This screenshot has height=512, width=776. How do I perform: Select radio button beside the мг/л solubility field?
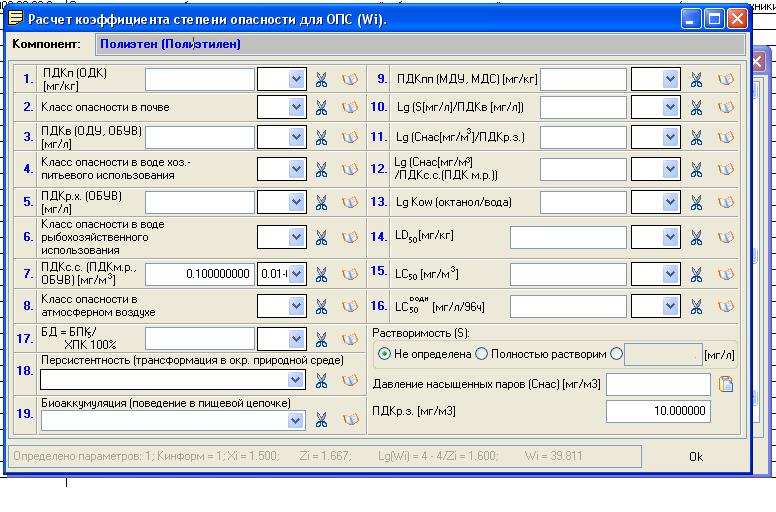(x=616, y=353)
